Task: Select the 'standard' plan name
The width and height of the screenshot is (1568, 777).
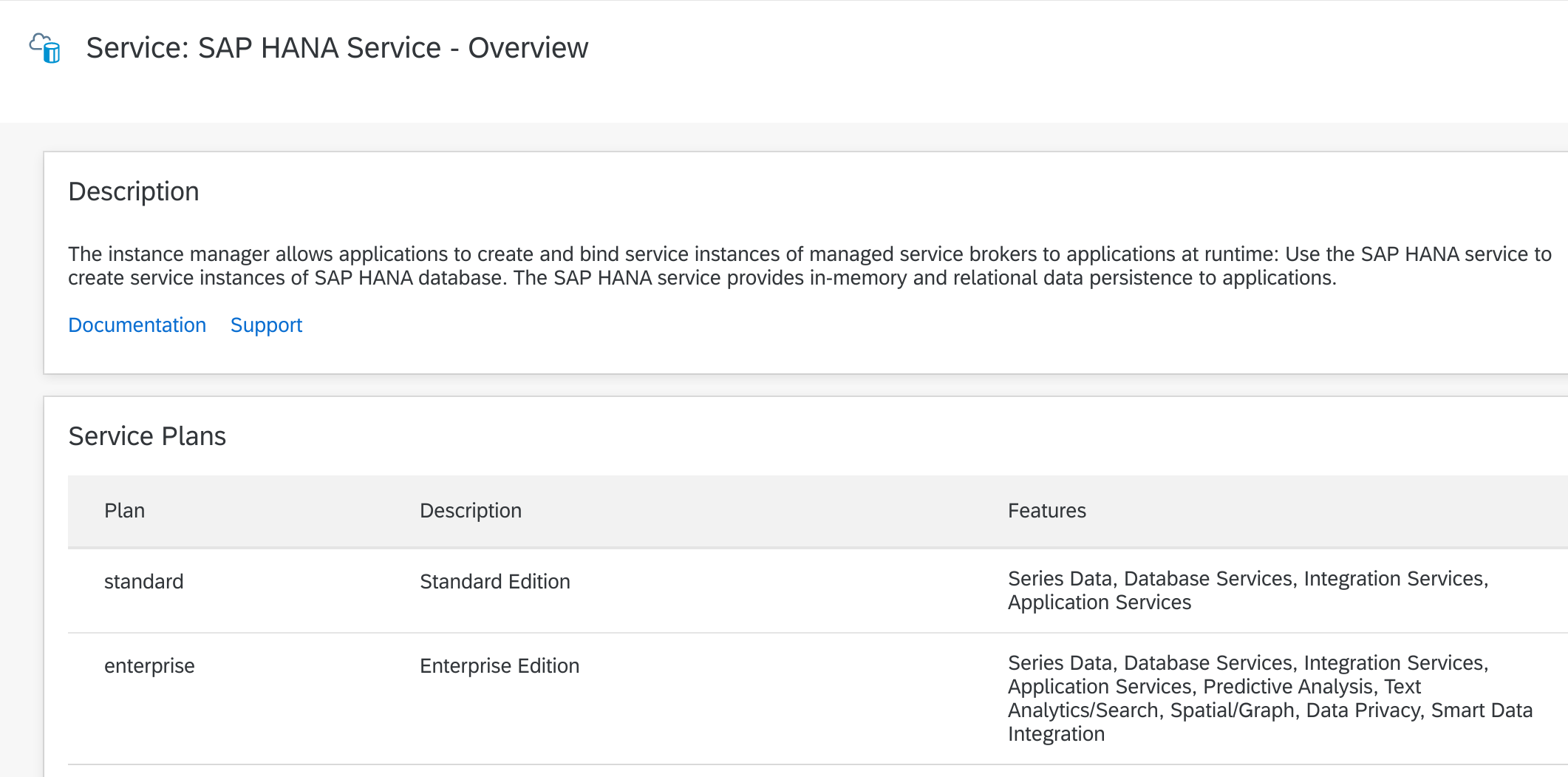Action: click(143, 582)
